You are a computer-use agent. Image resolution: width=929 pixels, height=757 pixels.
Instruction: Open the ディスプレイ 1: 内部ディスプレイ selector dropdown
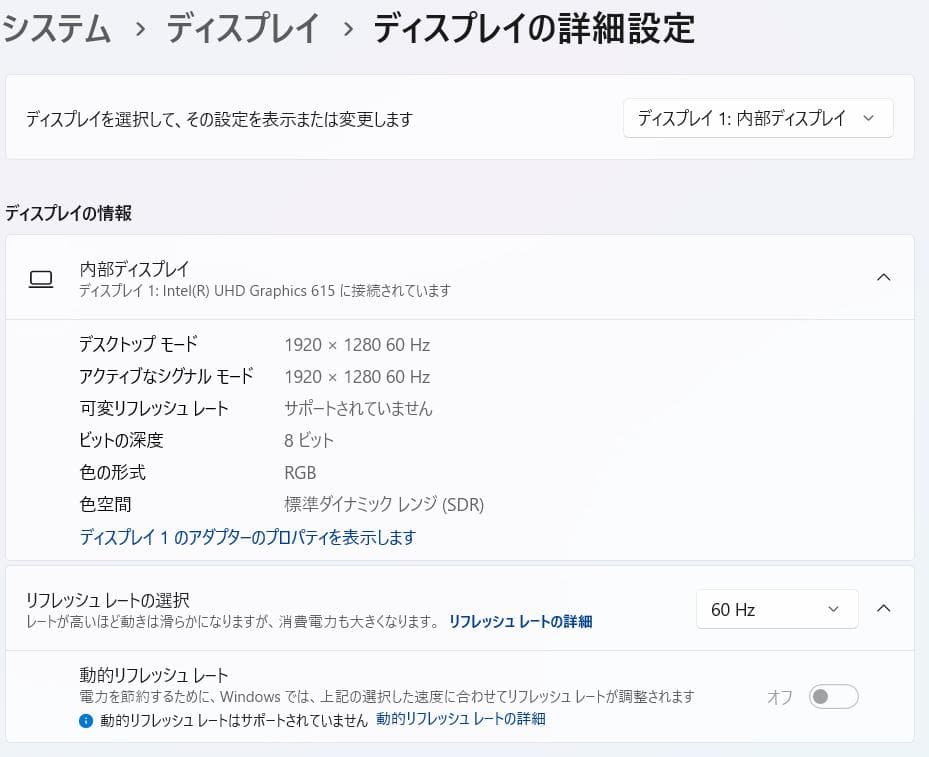point(757,118)
